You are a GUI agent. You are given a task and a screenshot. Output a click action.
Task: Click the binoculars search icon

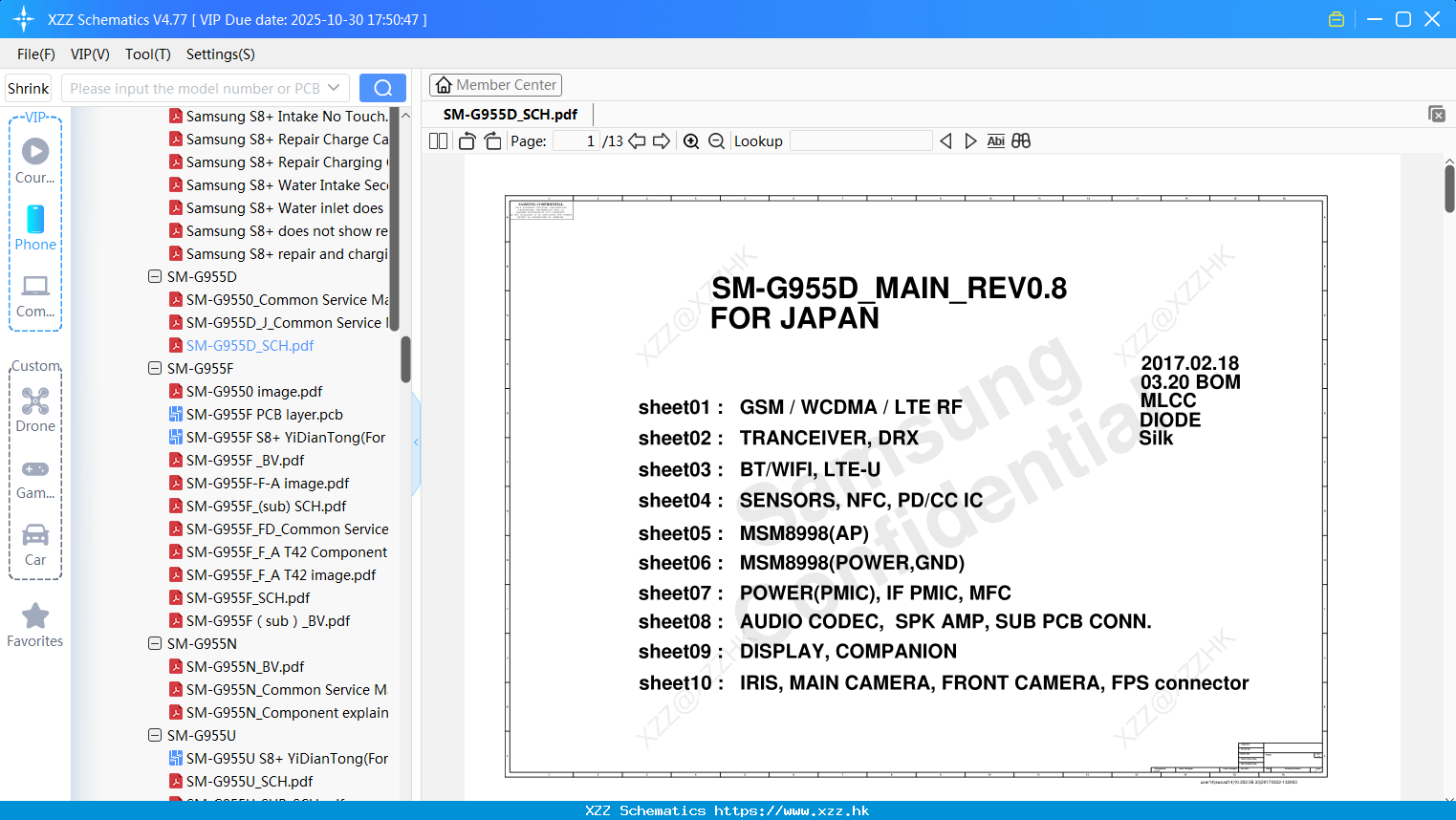tap(1021, 140)
